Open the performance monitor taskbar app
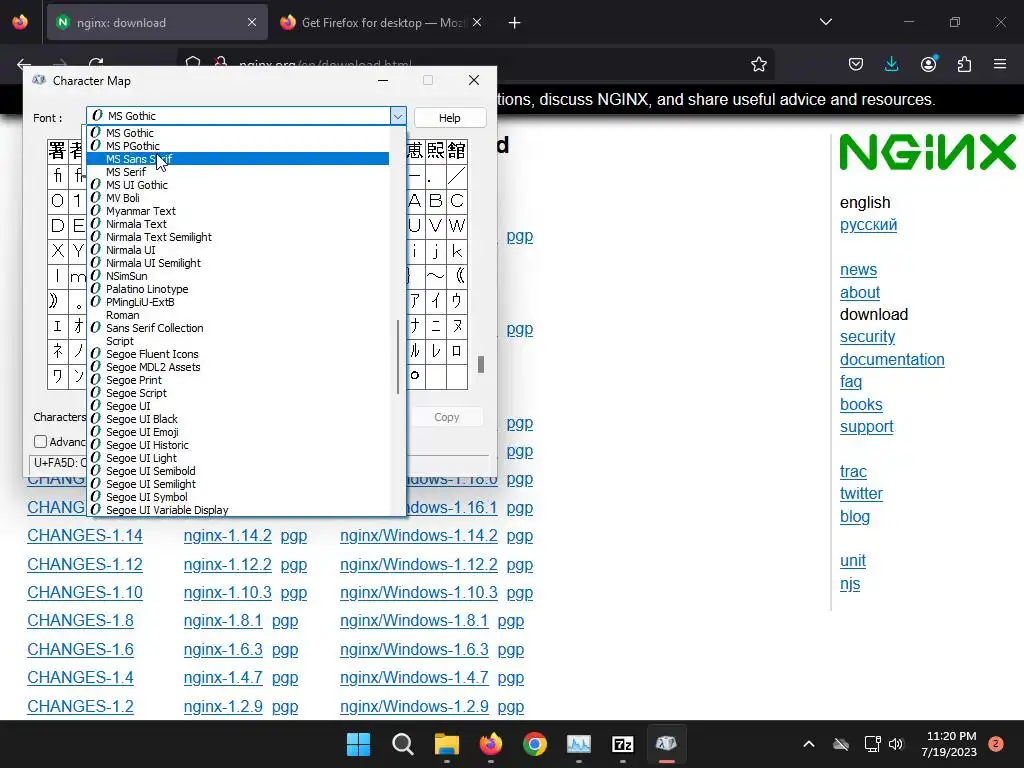This screenshot has width=1024, height=768. pos(579,744)
